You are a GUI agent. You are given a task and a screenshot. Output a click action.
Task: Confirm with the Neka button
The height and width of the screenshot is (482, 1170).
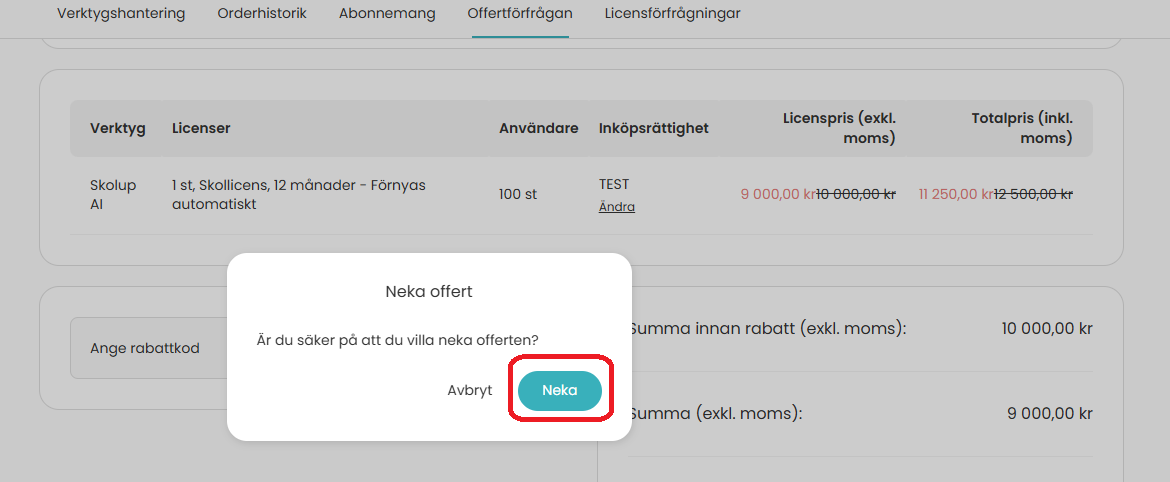560,390
